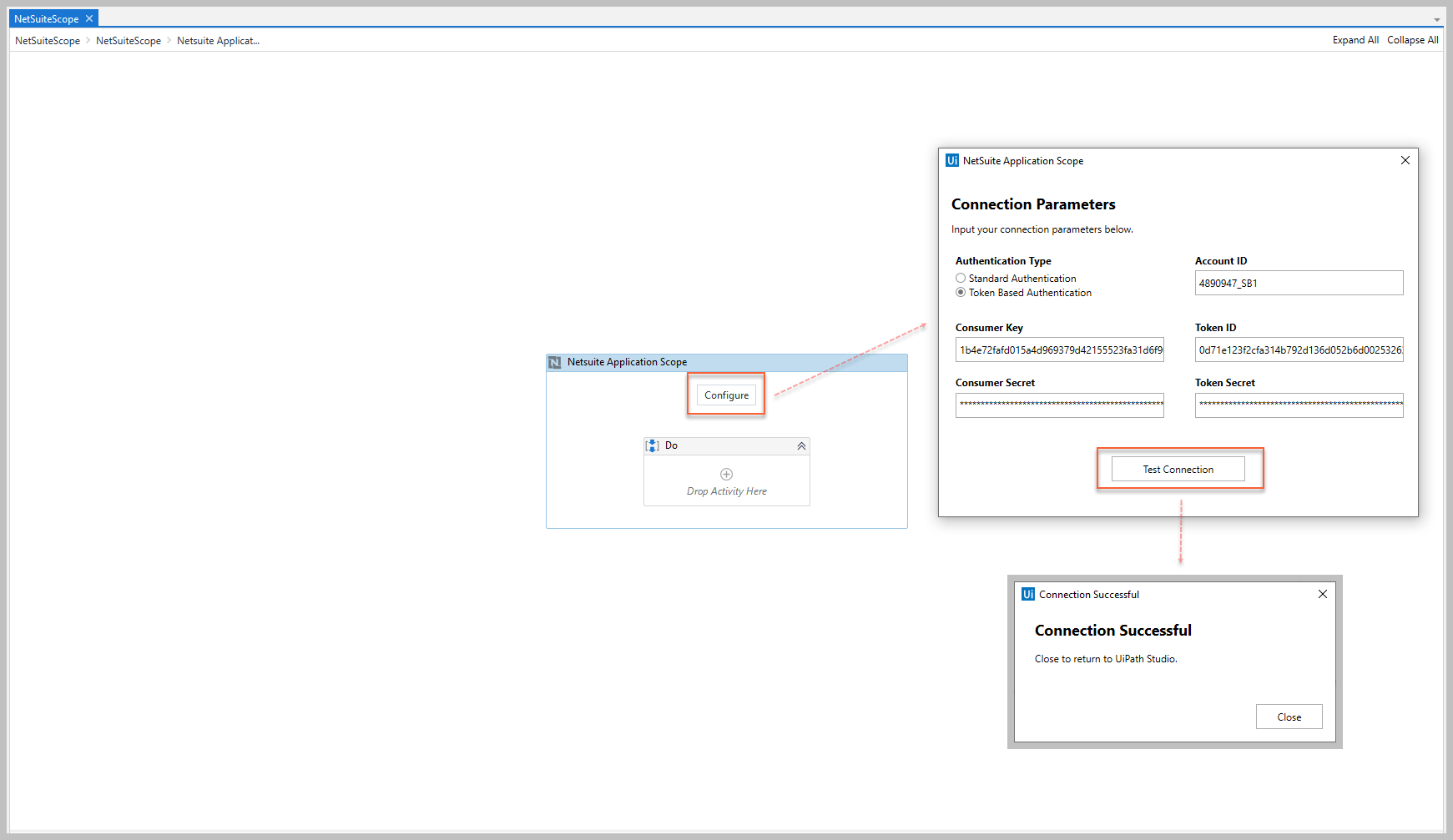Click the Do sequence label
Image resolution: width=1453 pixels, height=840 pixels.
click(x=671, y=445)
